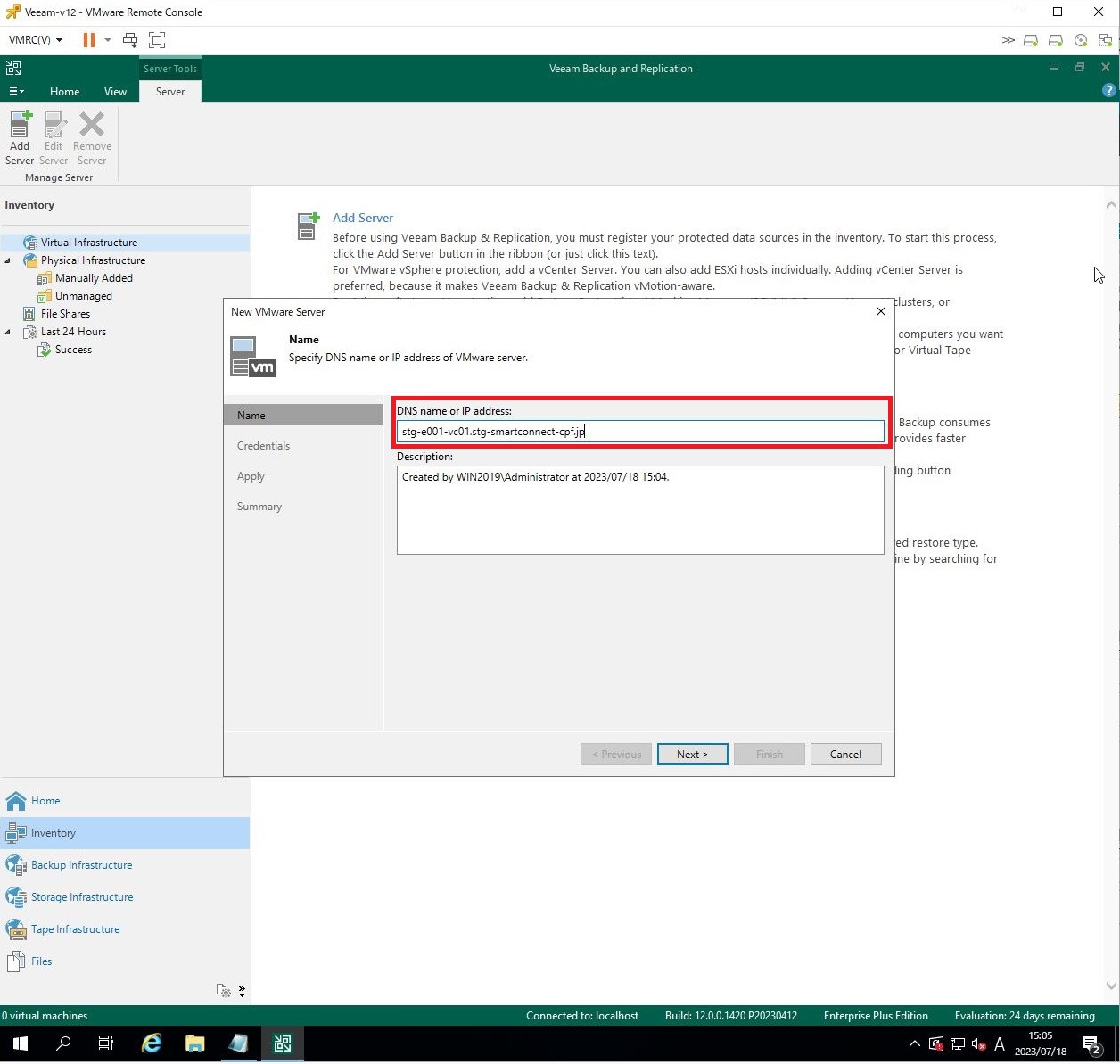
Task: Open Files view in navigation pane
Action: 125,961
